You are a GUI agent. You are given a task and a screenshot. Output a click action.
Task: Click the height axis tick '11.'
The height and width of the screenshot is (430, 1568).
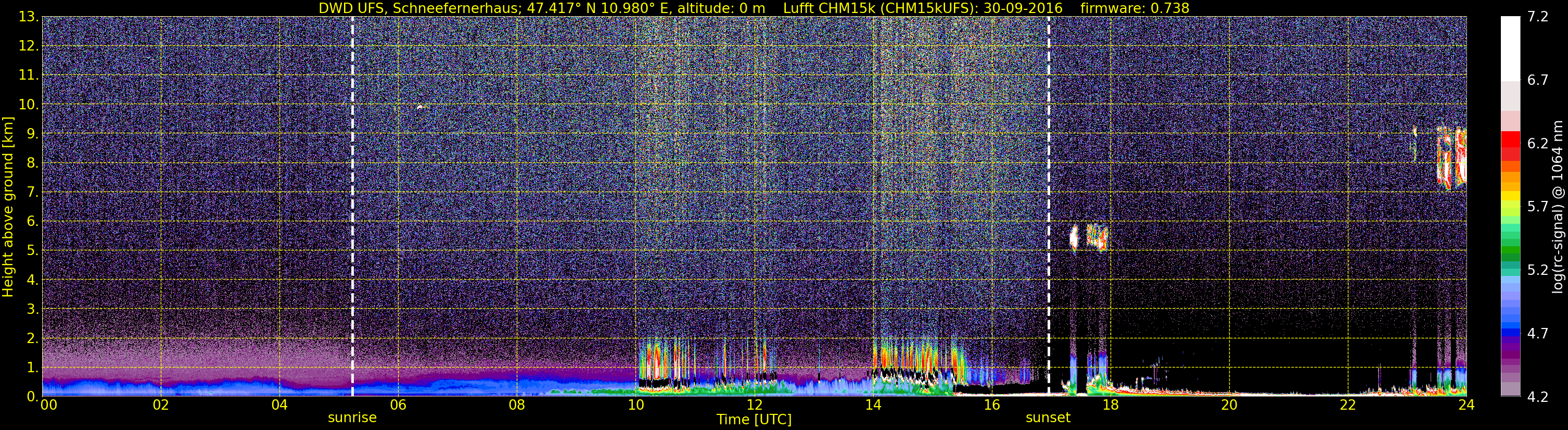point(28,75)
